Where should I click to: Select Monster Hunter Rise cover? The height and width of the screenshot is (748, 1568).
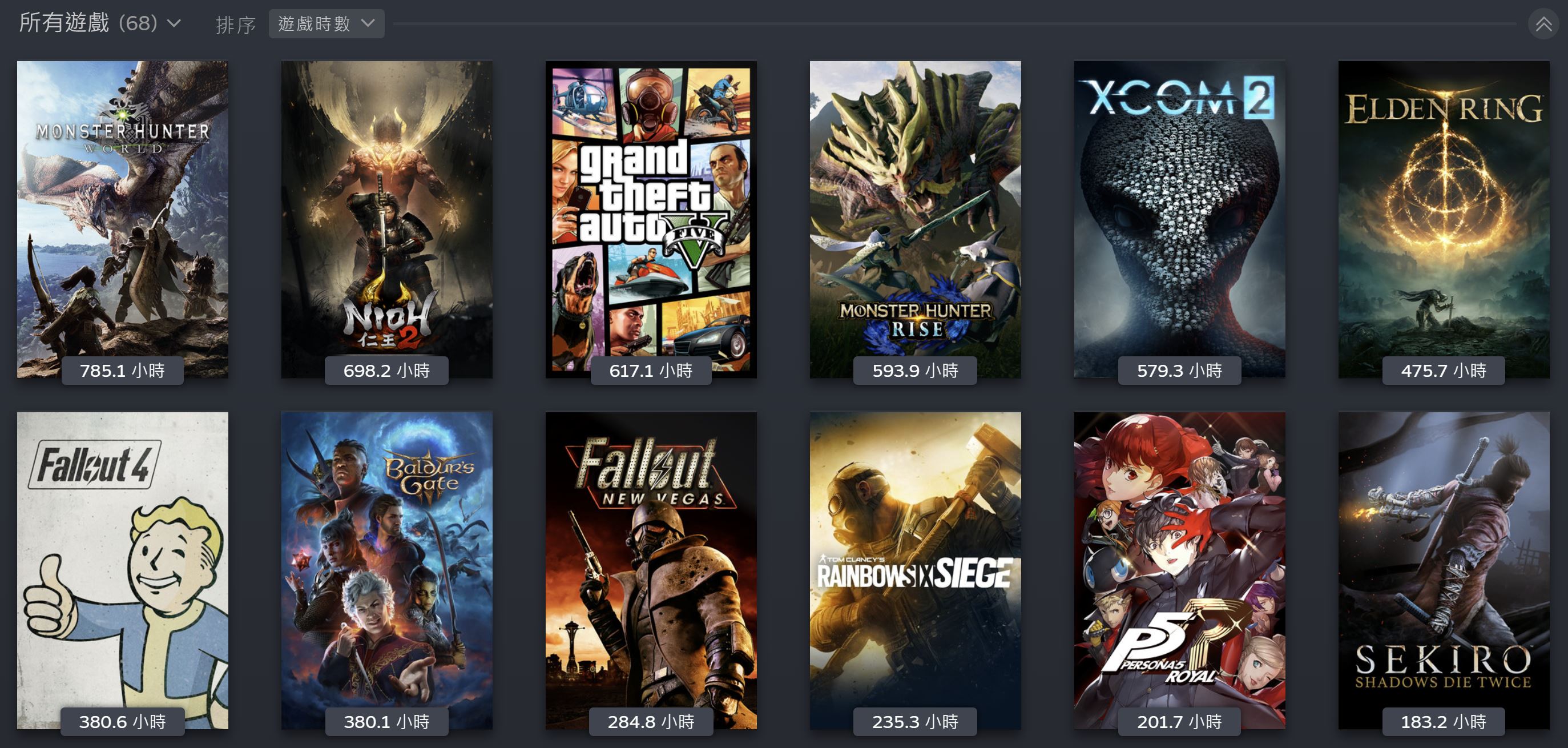[x=915, y=219]
